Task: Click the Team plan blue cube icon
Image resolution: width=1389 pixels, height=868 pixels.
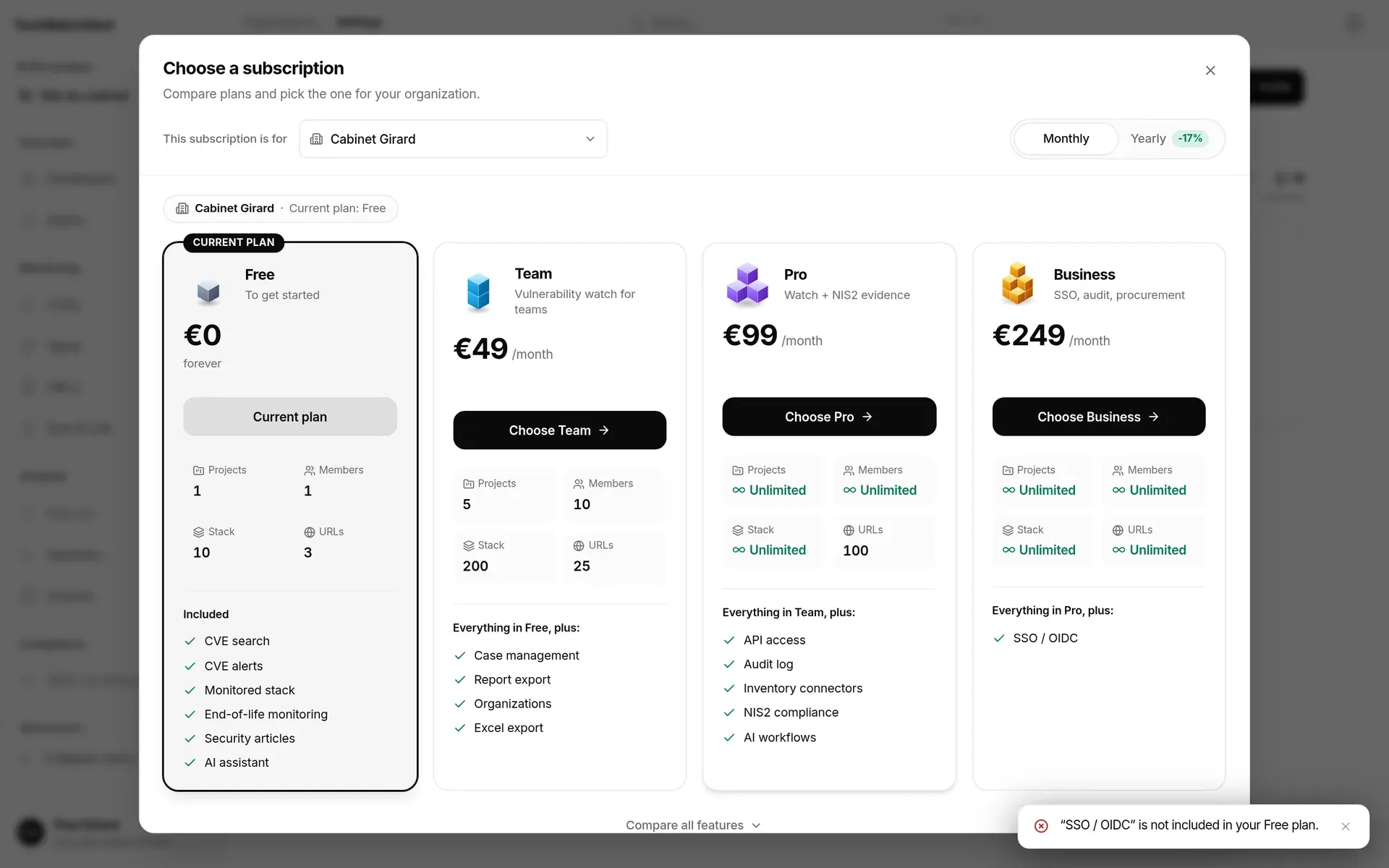Action: [478, 292]
